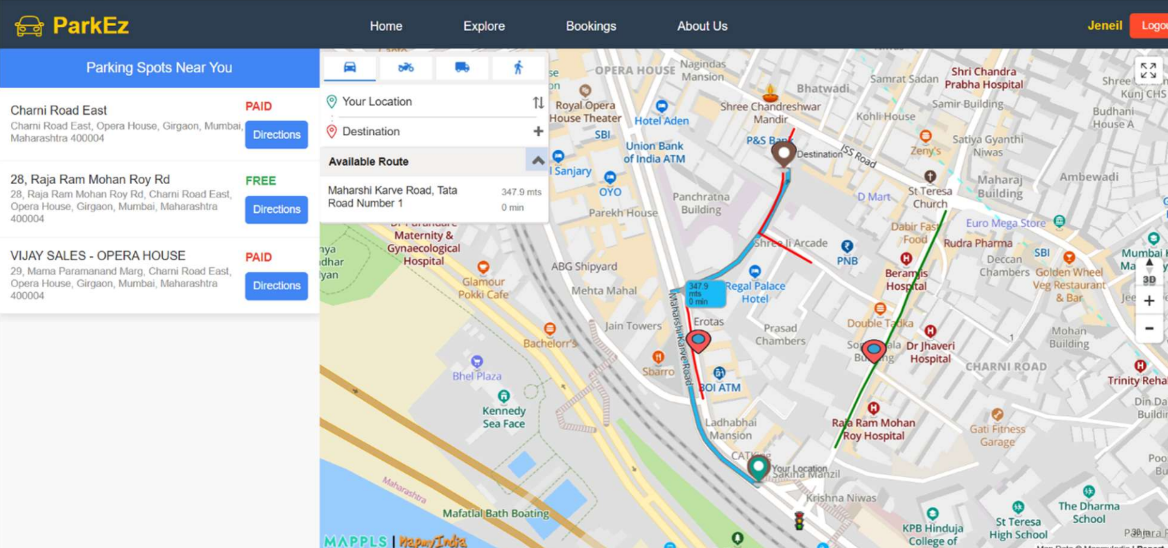This screenshot has height=548, width=1168.
Task: Select car travel mode
Action: [x=350, y=67]
